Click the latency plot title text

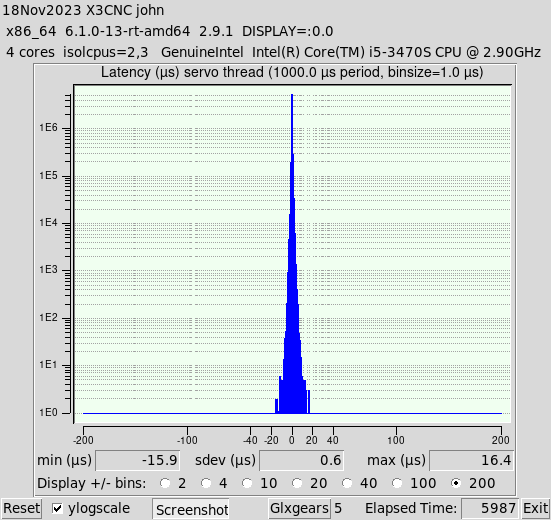click(x=292, y=72)
